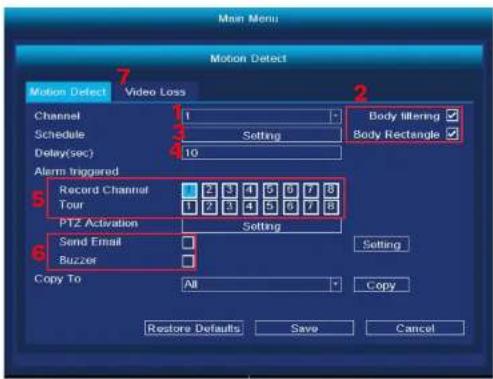
Task: Toggle Tour channel 6 box
Action: point(290,207)
